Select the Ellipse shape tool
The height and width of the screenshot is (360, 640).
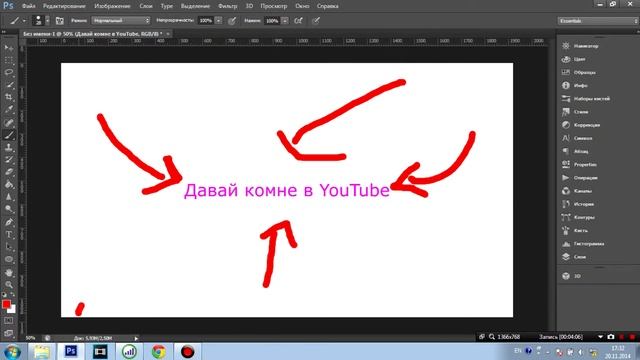9,260
